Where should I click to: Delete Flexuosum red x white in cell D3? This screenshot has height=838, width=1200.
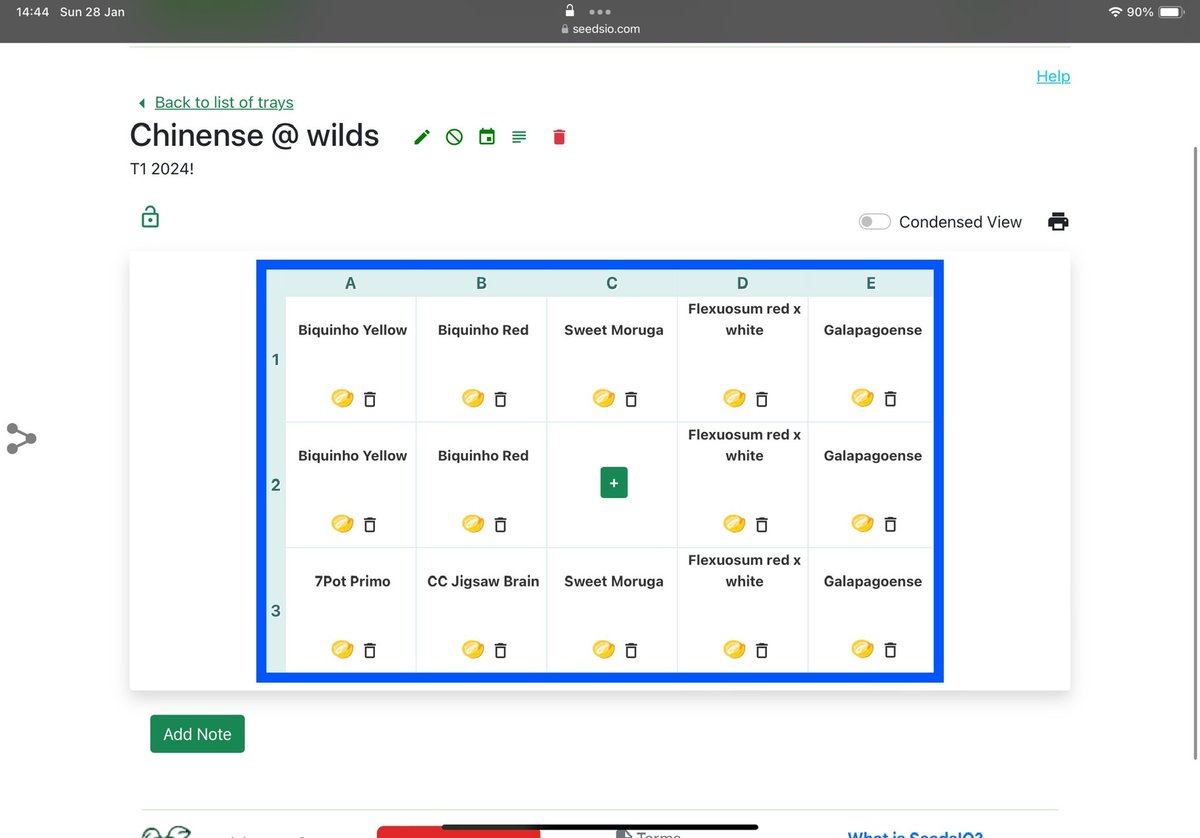click(x=762, y=650)
